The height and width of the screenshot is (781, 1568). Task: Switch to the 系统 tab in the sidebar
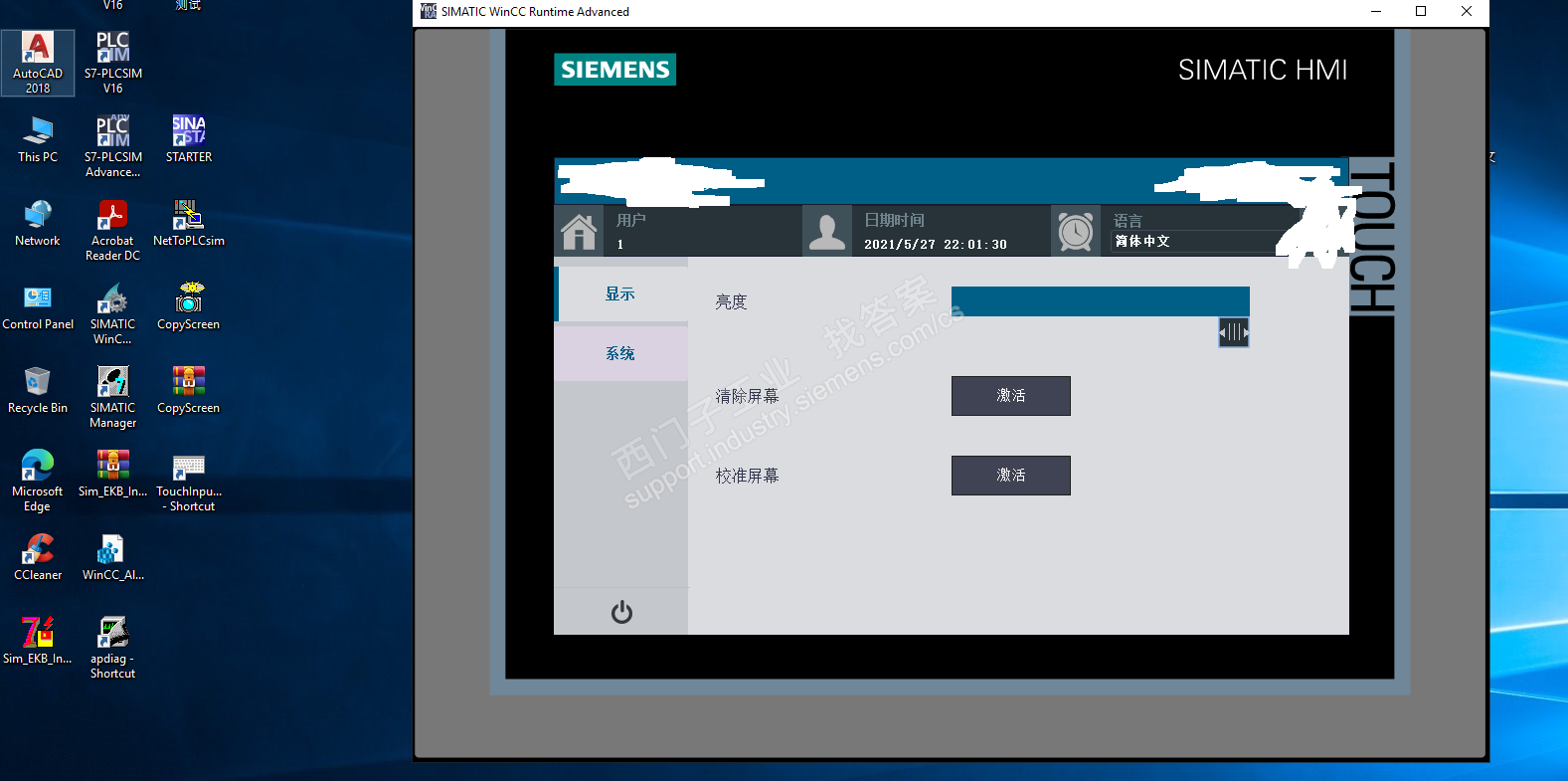coord(621,353)
